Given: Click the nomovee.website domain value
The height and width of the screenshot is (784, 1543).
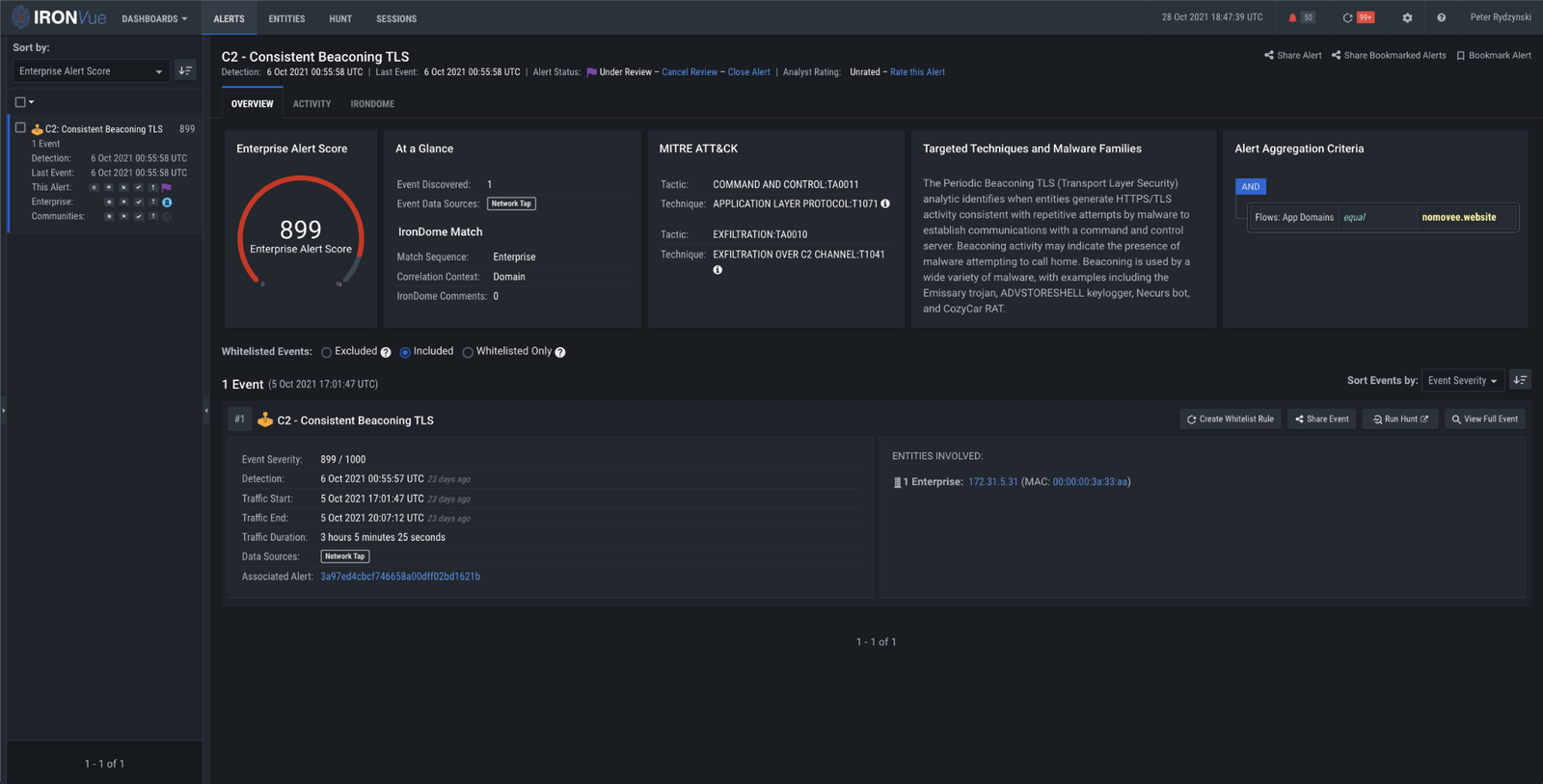Looking at the screenshot, I should [x=1458, y=218].
